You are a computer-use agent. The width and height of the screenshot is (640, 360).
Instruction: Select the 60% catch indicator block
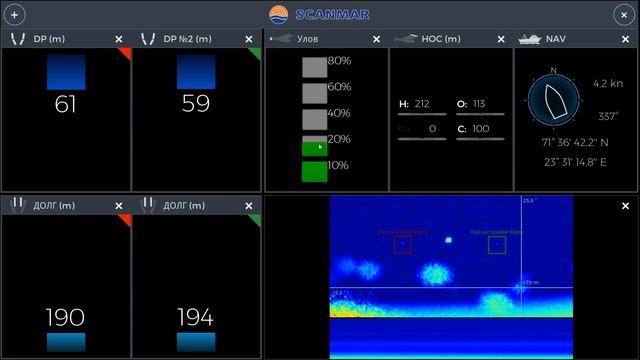pyautogui.click(x=314, y=93)
